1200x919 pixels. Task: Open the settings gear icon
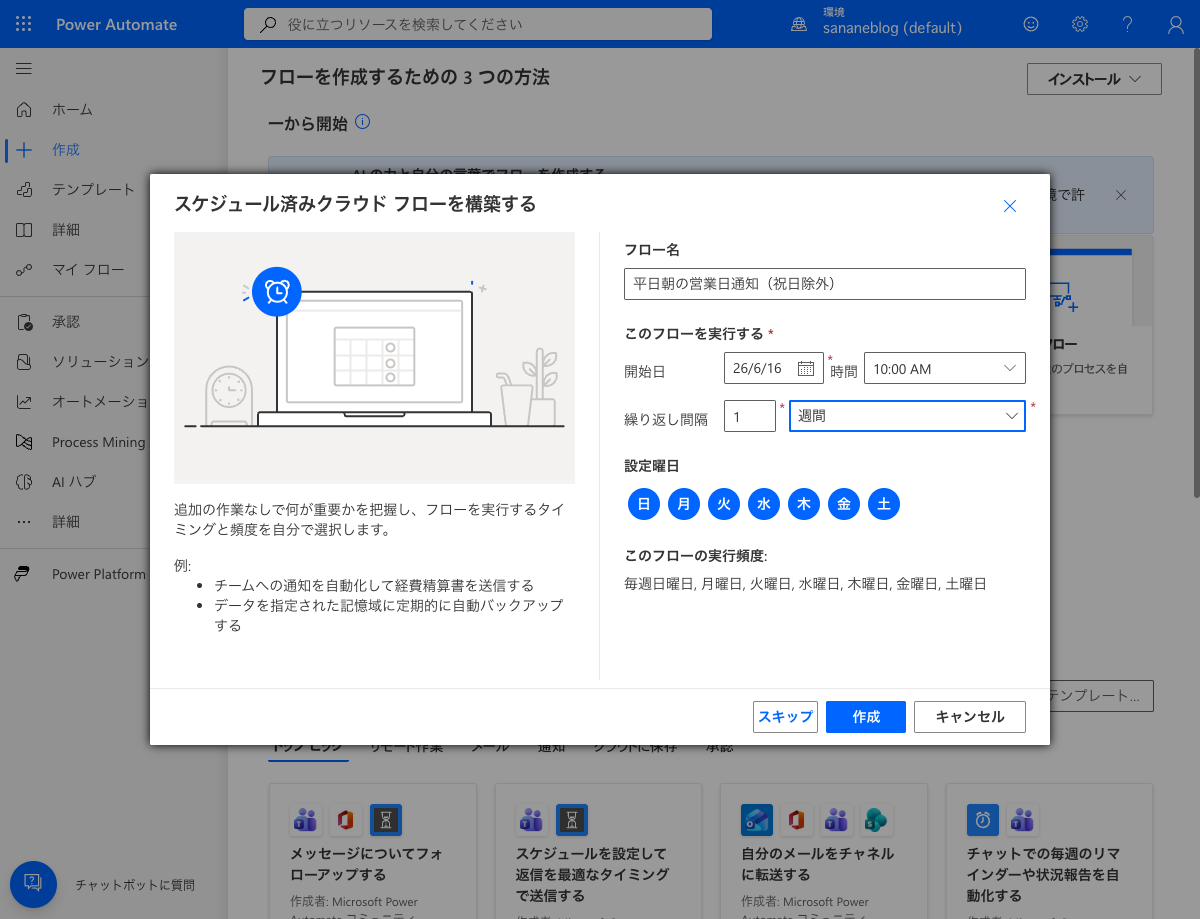(x=1080, y=24)
